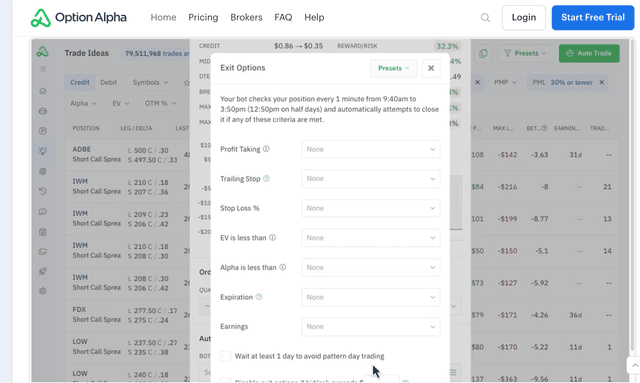The image size is (640, 383).
Task: Click the sidebar hamburger menu icon
Action: point(43,69)
